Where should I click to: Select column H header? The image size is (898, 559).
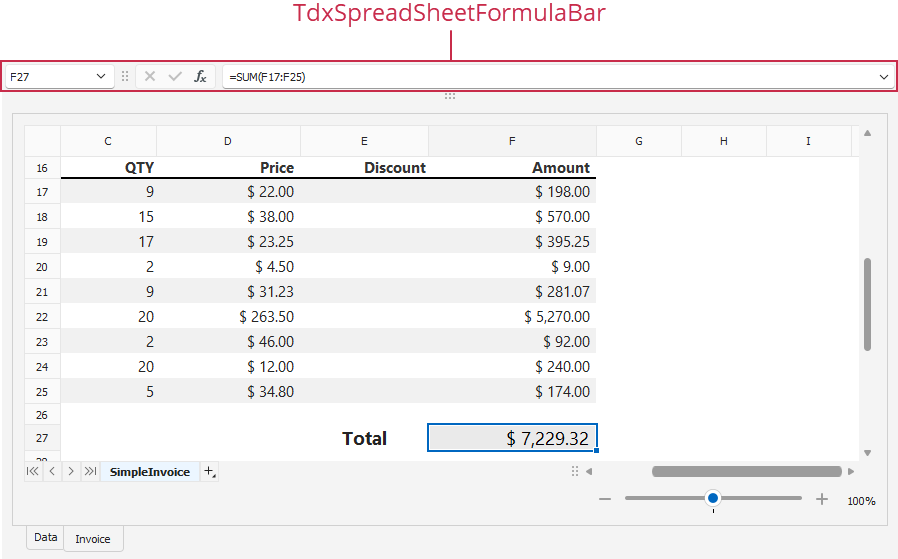[x=724, y=141]
